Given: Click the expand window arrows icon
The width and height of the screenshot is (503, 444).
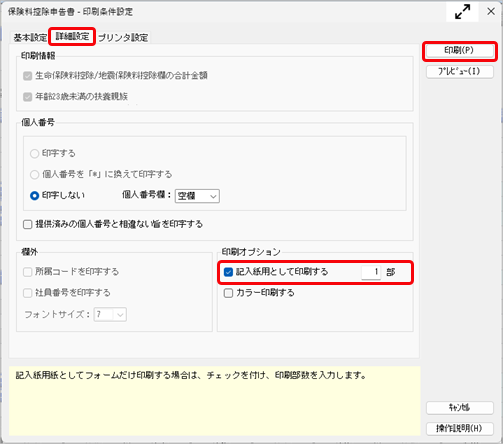Looking at the screenshot, I should coord(462,12).
